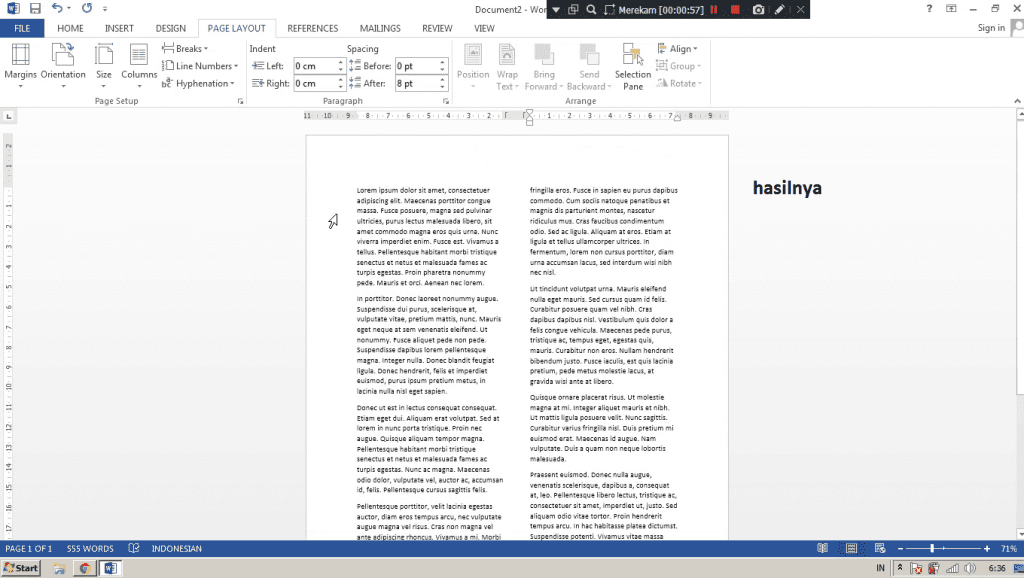This screenshot has width=1024, height=578.
Task: Click the Columns icon
Action: (139, 62)
